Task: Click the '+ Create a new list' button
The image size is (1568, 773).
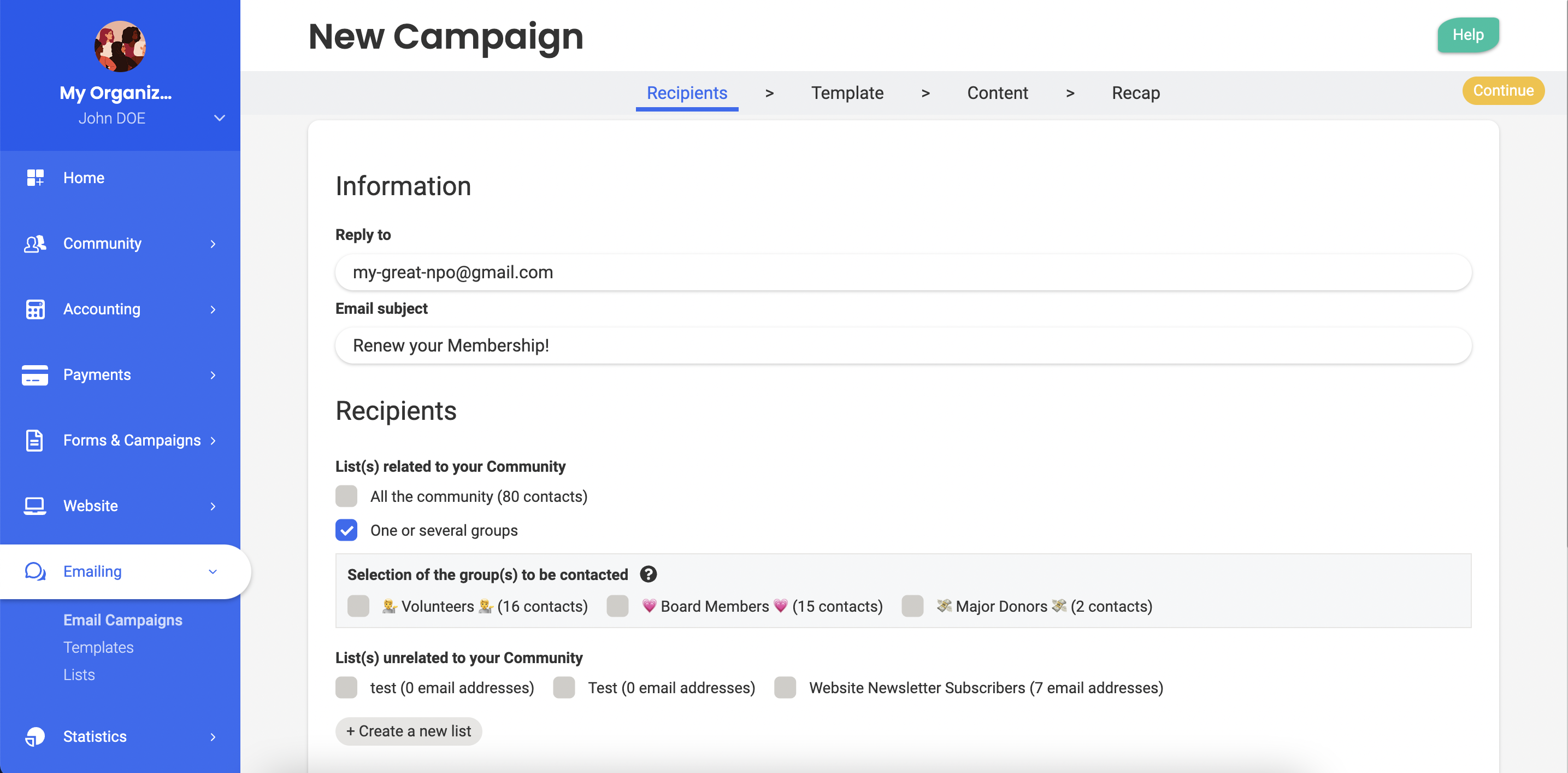Action: click(409, 731)
